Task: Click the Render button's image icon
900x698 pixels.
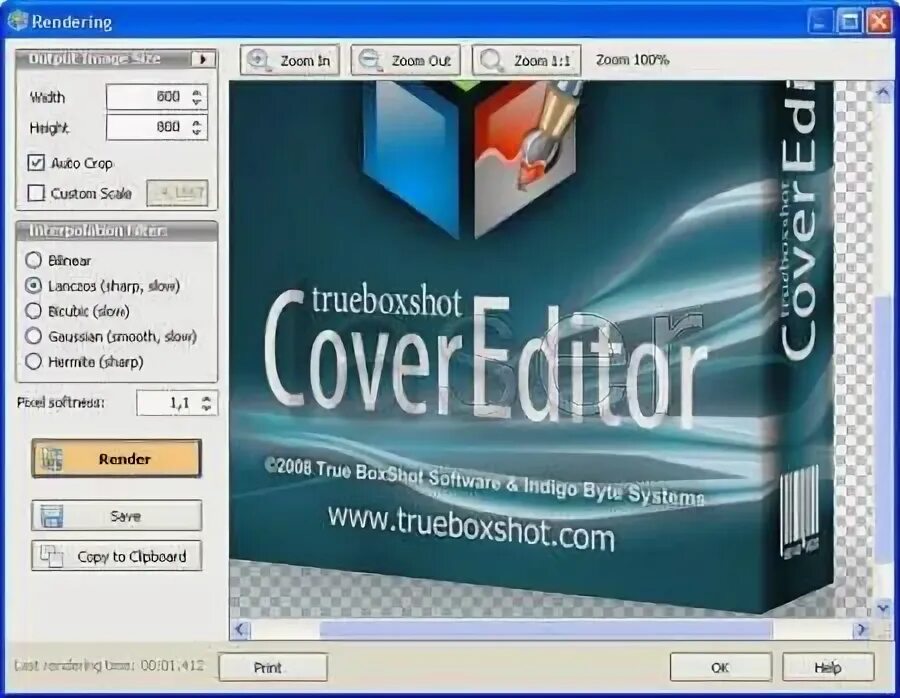Action: (52, 459)
